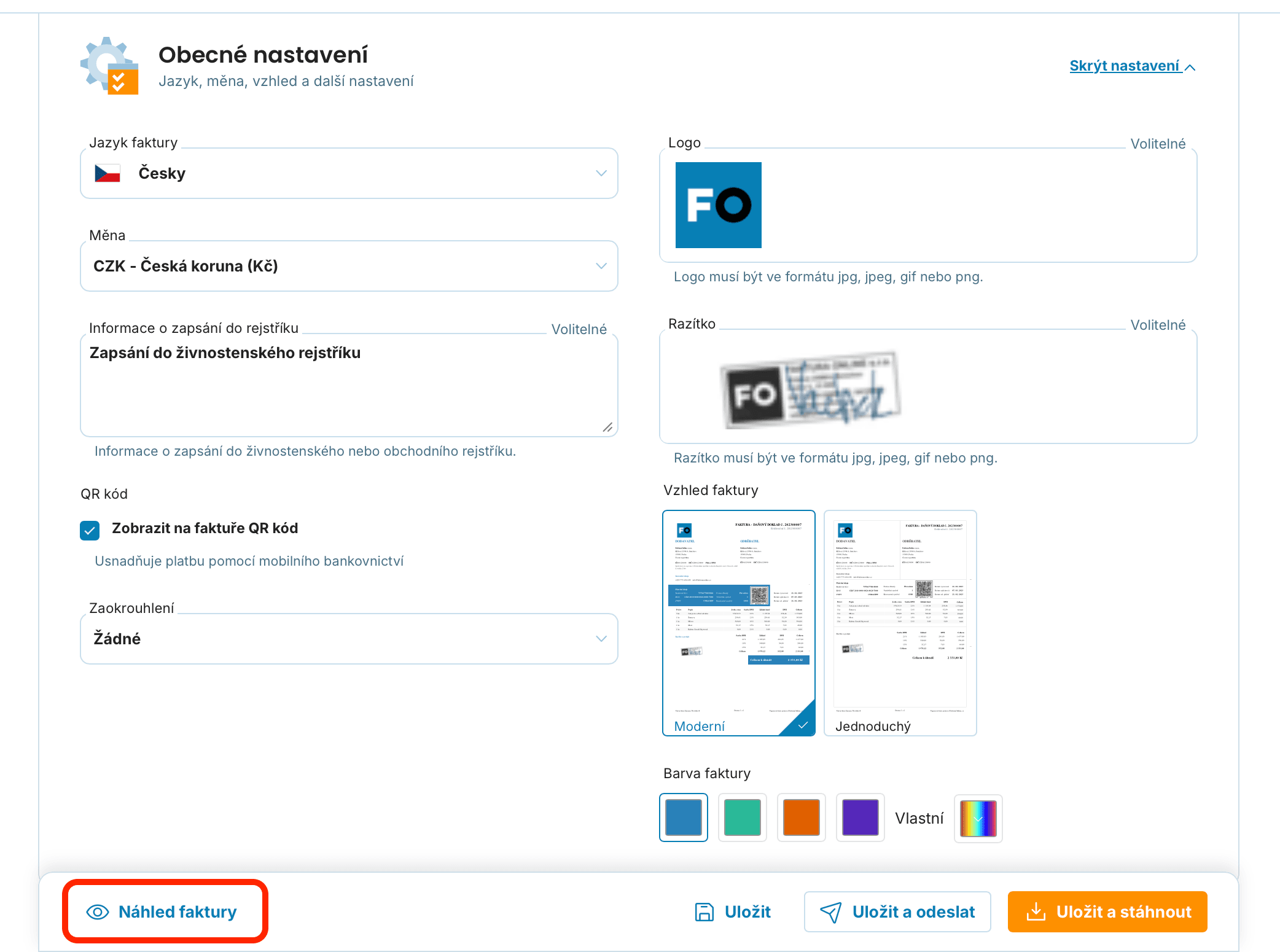The image size is (1280, 952).
Task: Click the eye icon in Náhled faktury
Action: coord(98,912)
